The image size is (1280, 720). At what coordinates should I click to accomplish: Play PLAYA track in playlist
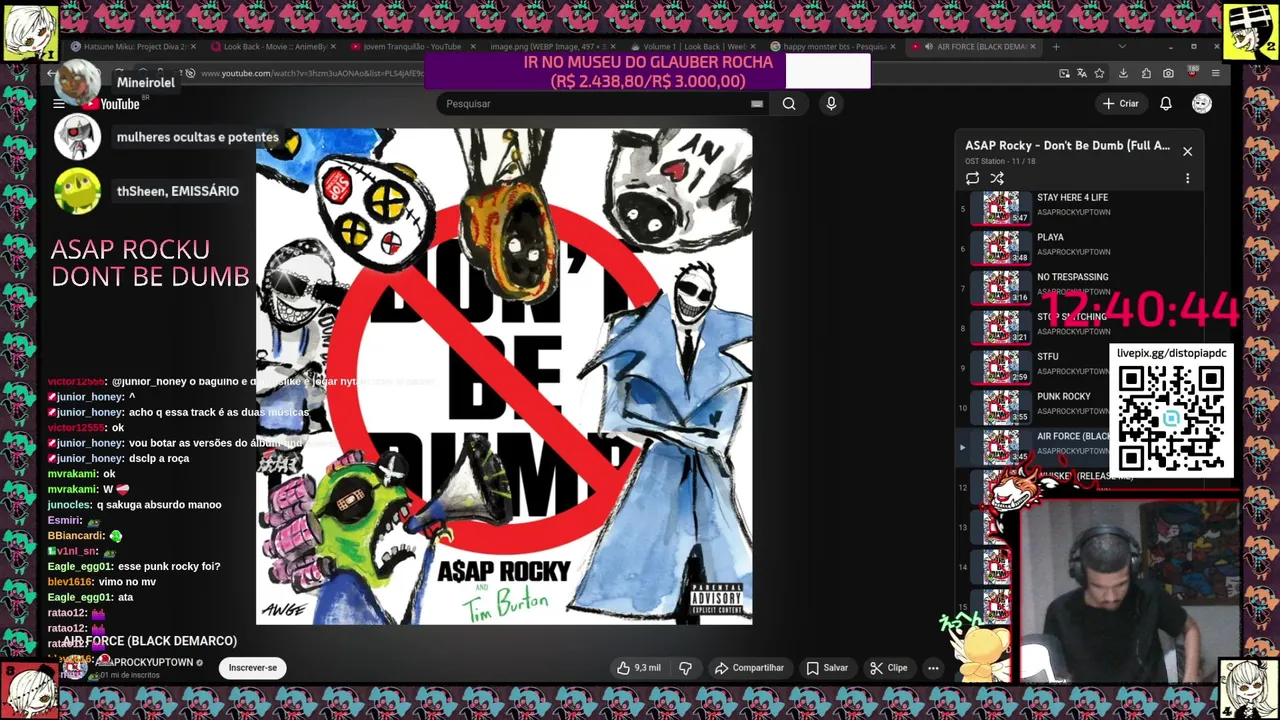coord(1080,249)
